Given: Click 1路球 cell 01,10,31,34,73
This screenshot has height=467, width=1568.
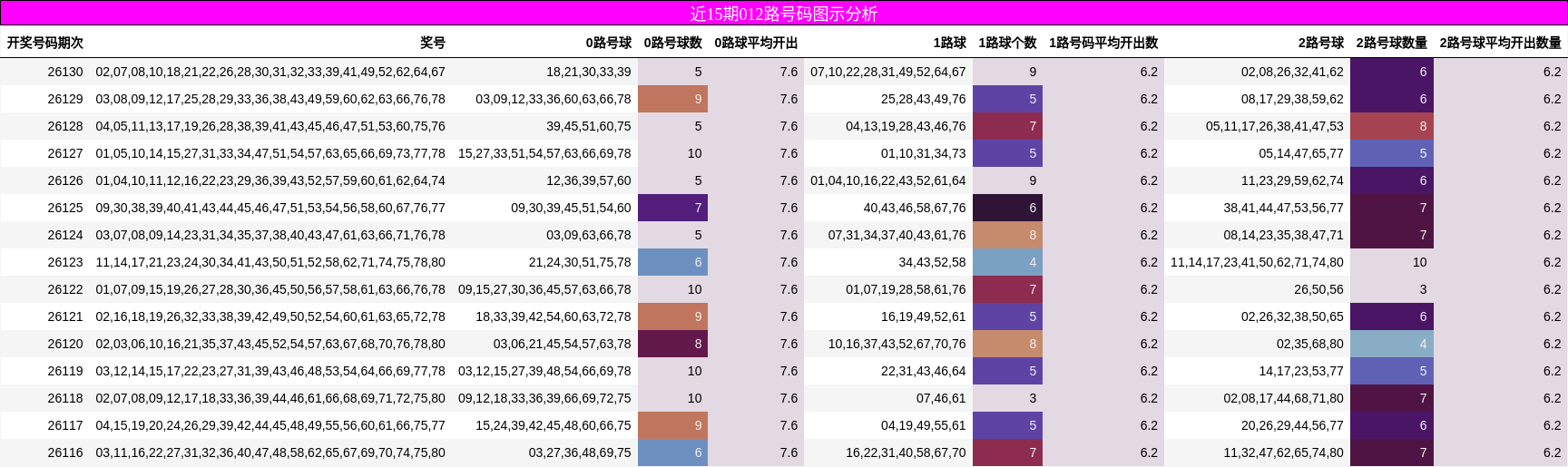Looking at the screenshot, I should pos(924,153).
